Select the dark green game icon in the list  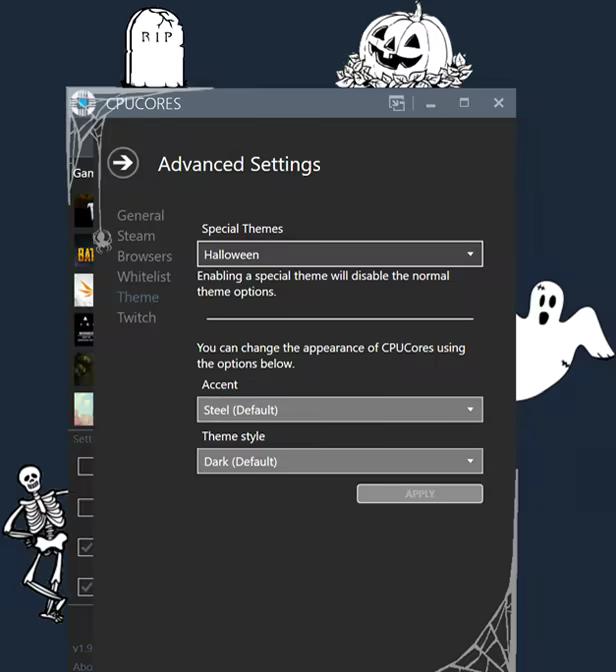pos(85,369)
